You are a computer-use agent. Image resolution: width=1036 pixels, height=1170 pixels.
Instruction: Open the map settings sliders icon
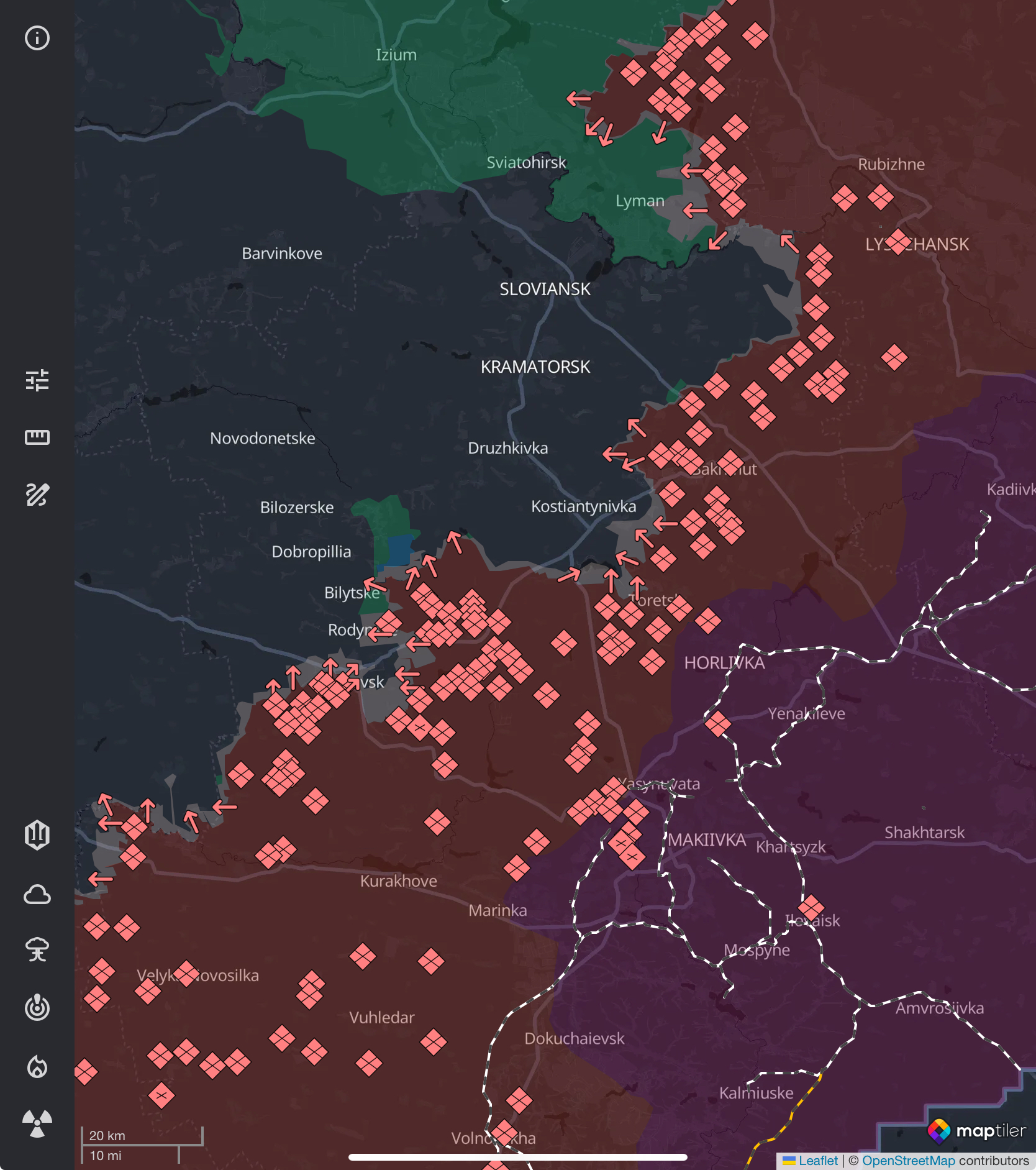pos(37,380)
